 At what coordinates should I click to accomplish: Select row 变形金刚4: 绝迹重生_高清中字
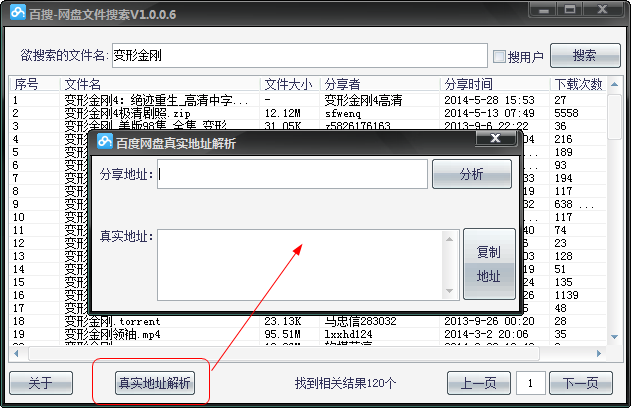click(x=307, y=100)
